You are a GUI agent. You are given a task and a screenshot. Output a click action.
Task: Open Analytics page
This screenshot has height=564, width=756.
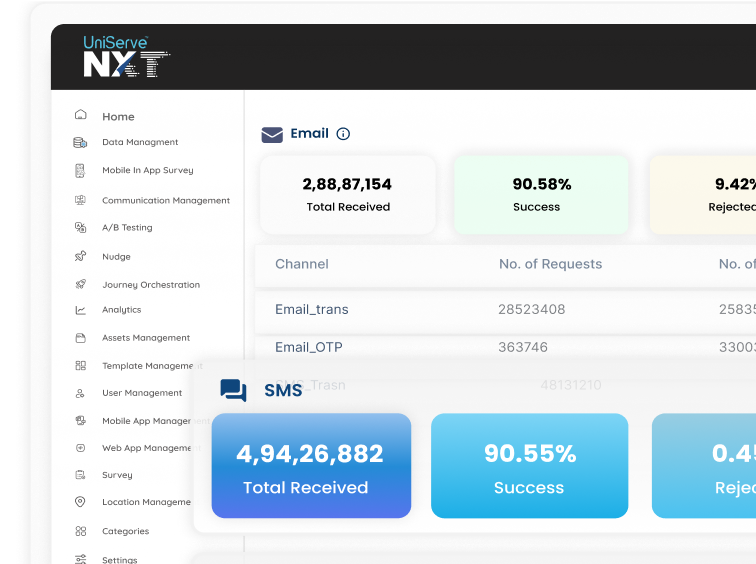tap(122, 310)
